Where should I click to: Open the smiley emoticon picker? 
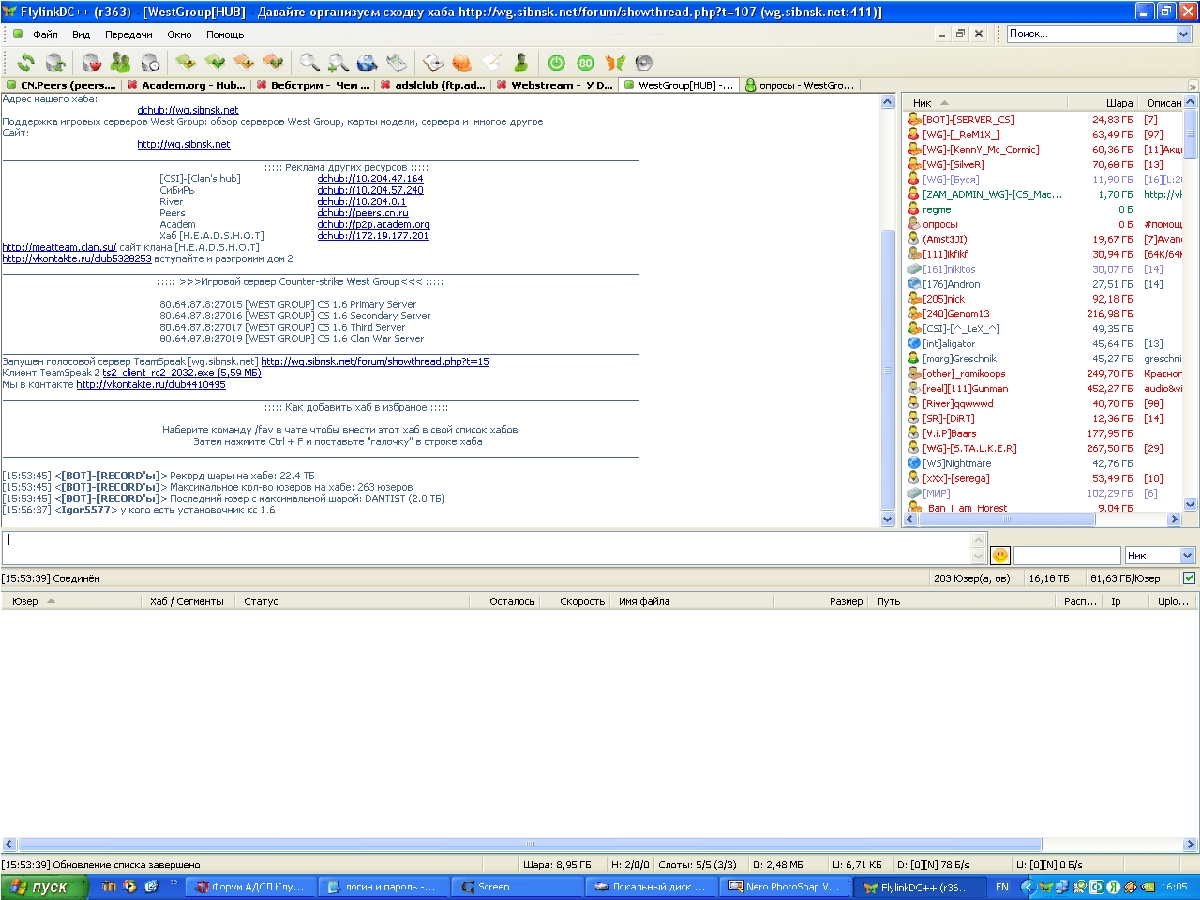(x=999, y=555)
